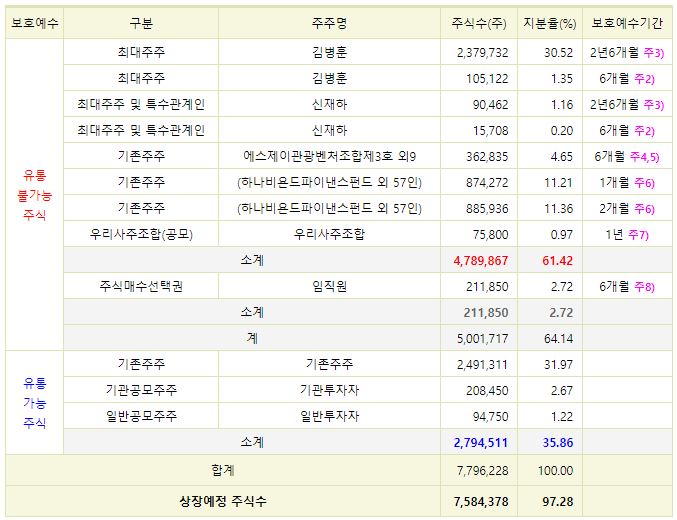The image size is (677, 520).
Task: Select share count 94,750
Action: tap(490, 416)
